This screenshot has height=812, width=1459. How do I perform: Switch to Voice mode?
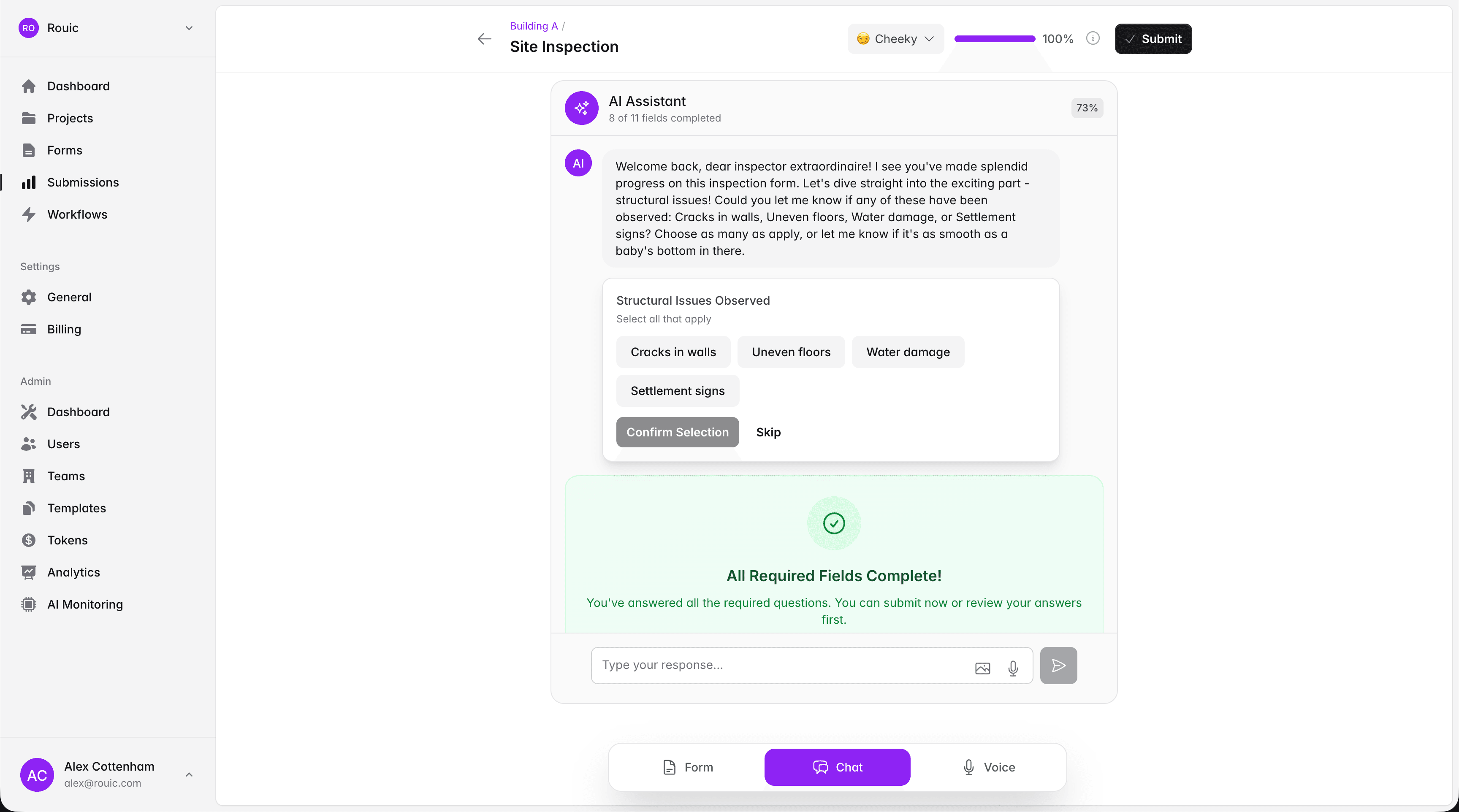988,767
